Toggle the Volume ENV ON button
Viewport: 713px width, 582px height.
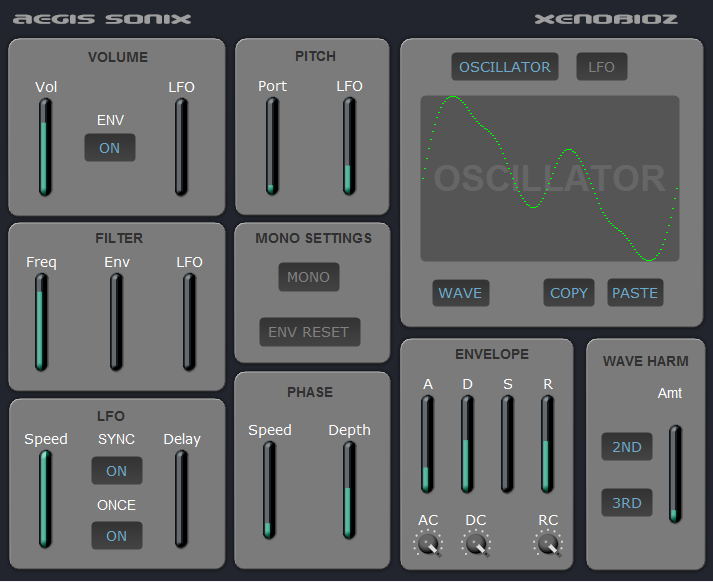110,148
